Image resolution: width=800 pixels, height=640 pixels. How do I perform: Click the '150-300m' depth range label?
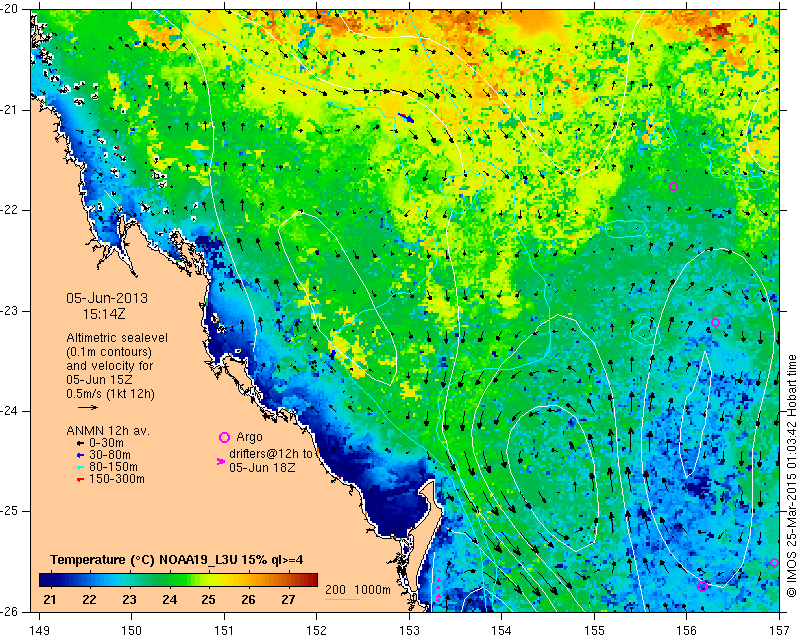pos(117,479)
